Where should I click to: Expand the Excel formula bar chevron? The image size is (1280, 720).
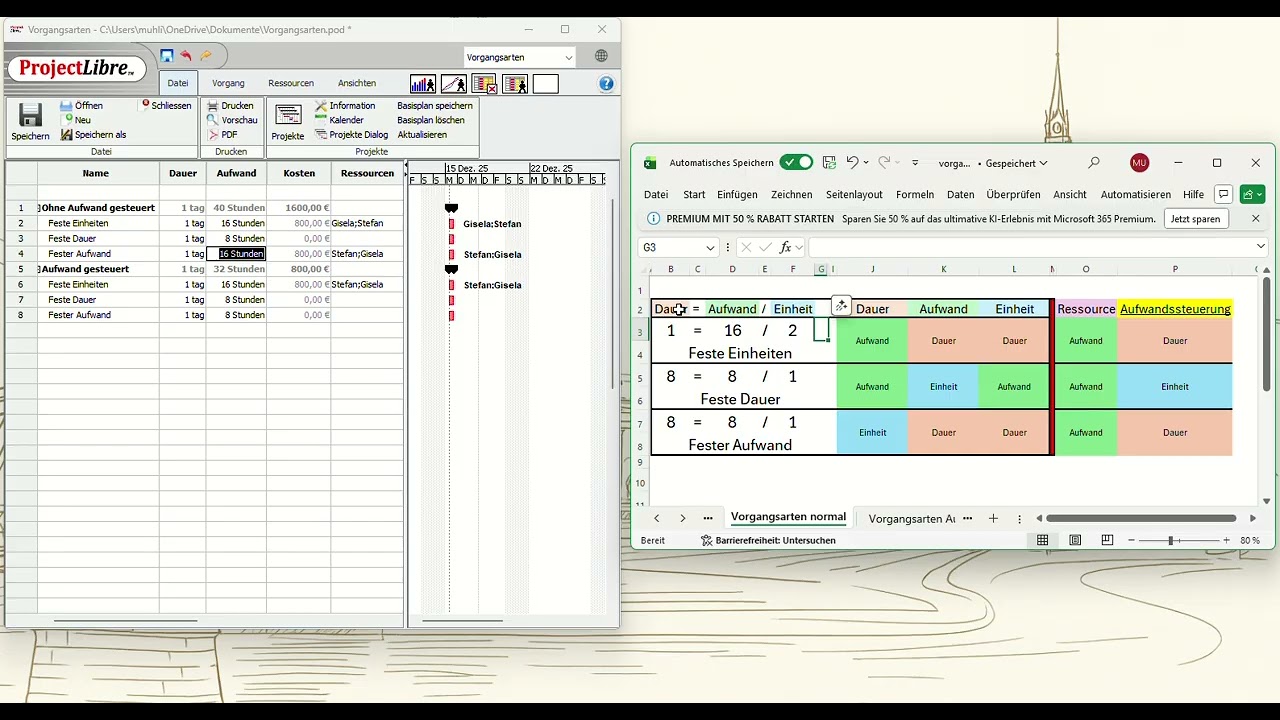[1260, 247]
